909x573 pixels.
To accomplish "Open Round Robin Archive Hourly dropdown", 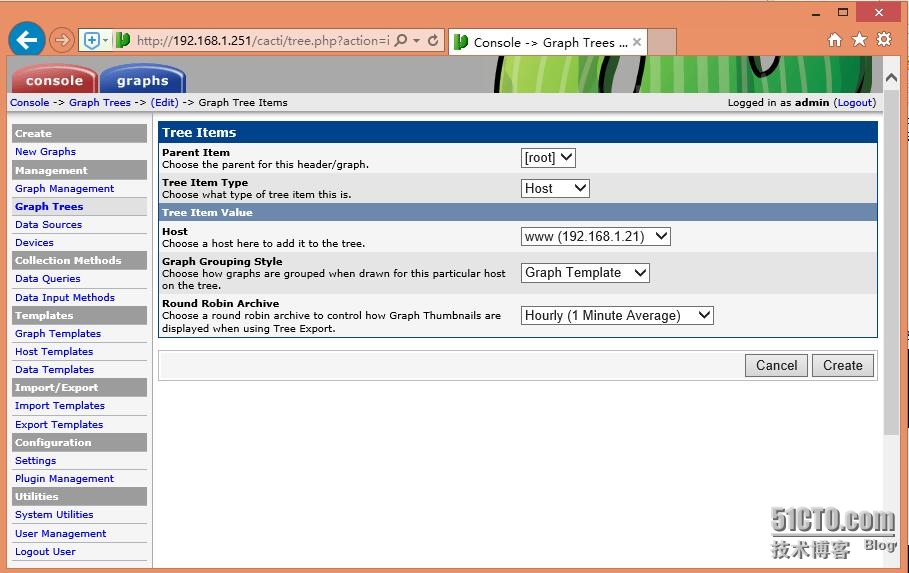I will (x=617, y=315).
